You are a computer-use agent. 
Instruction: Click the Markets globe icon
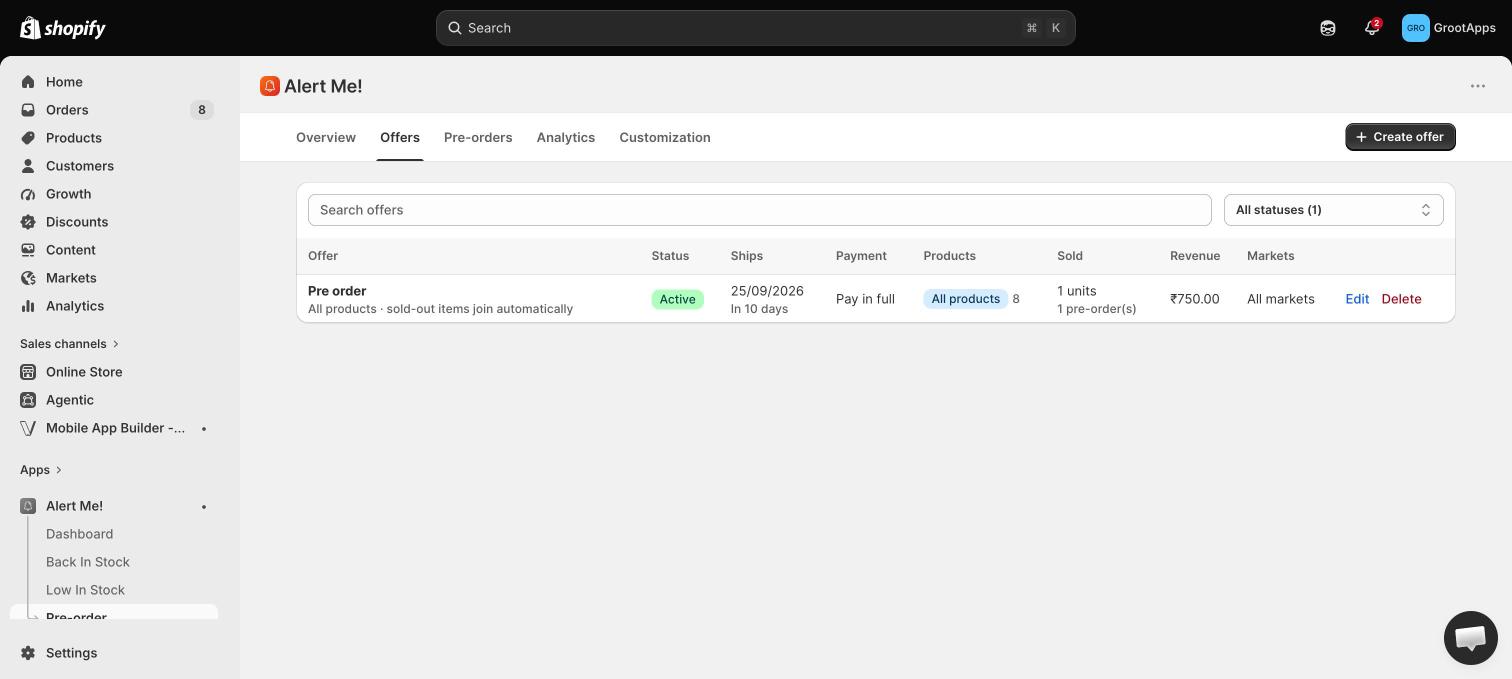(28, 278)
